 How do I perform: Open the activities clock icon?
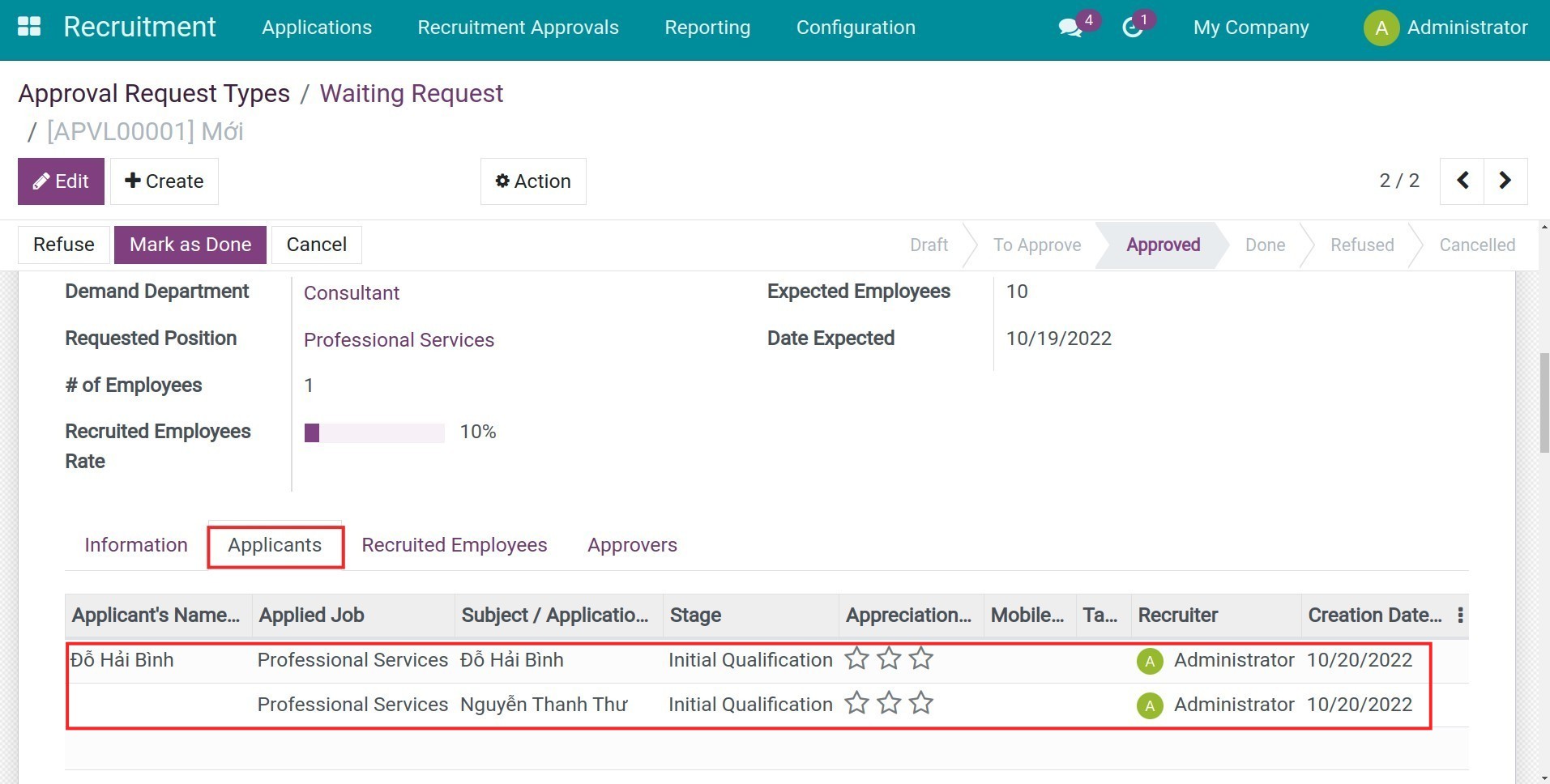click(x=1132, y=28)
